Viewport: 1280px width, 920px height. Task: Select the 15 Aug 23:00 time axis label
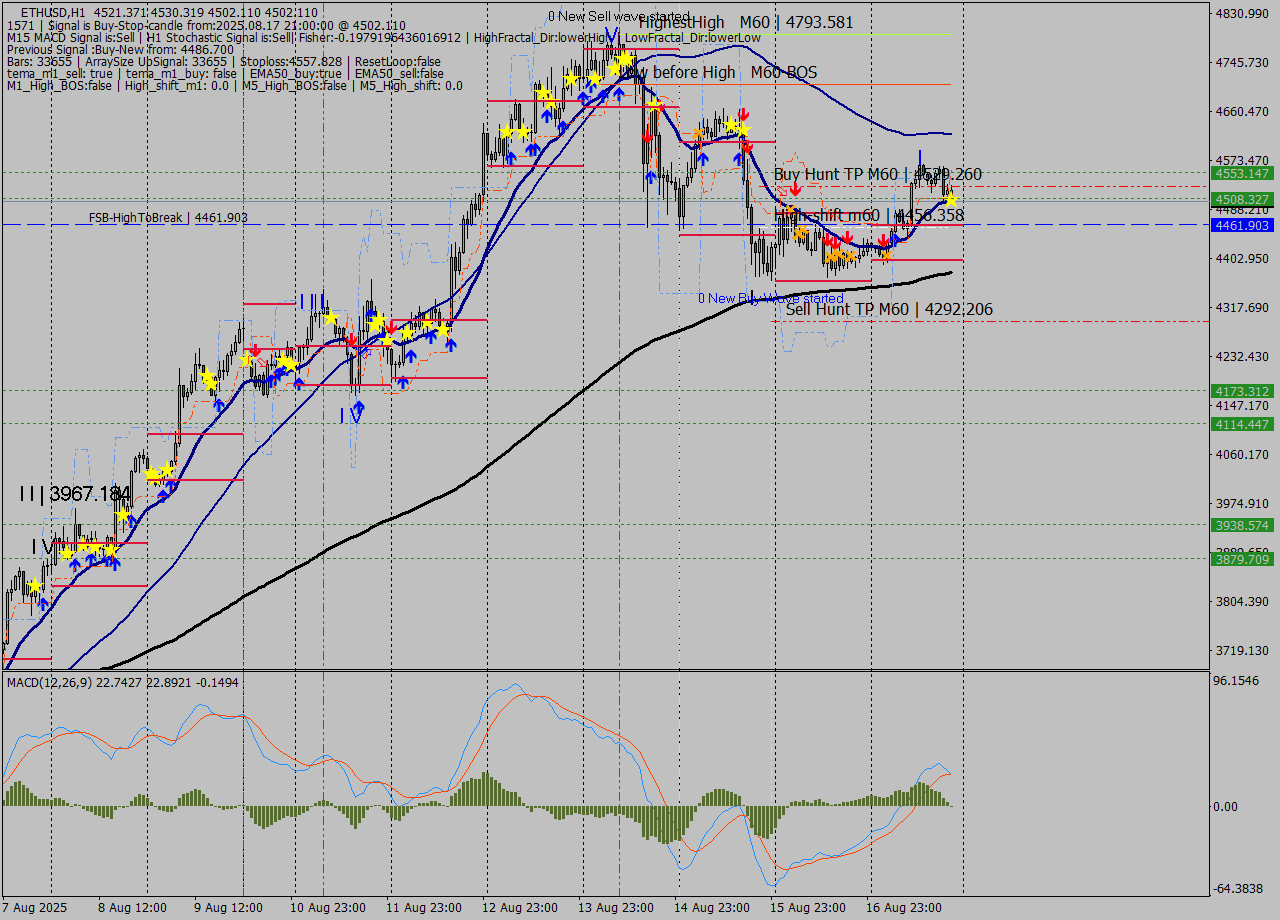[x=808, y=908]
